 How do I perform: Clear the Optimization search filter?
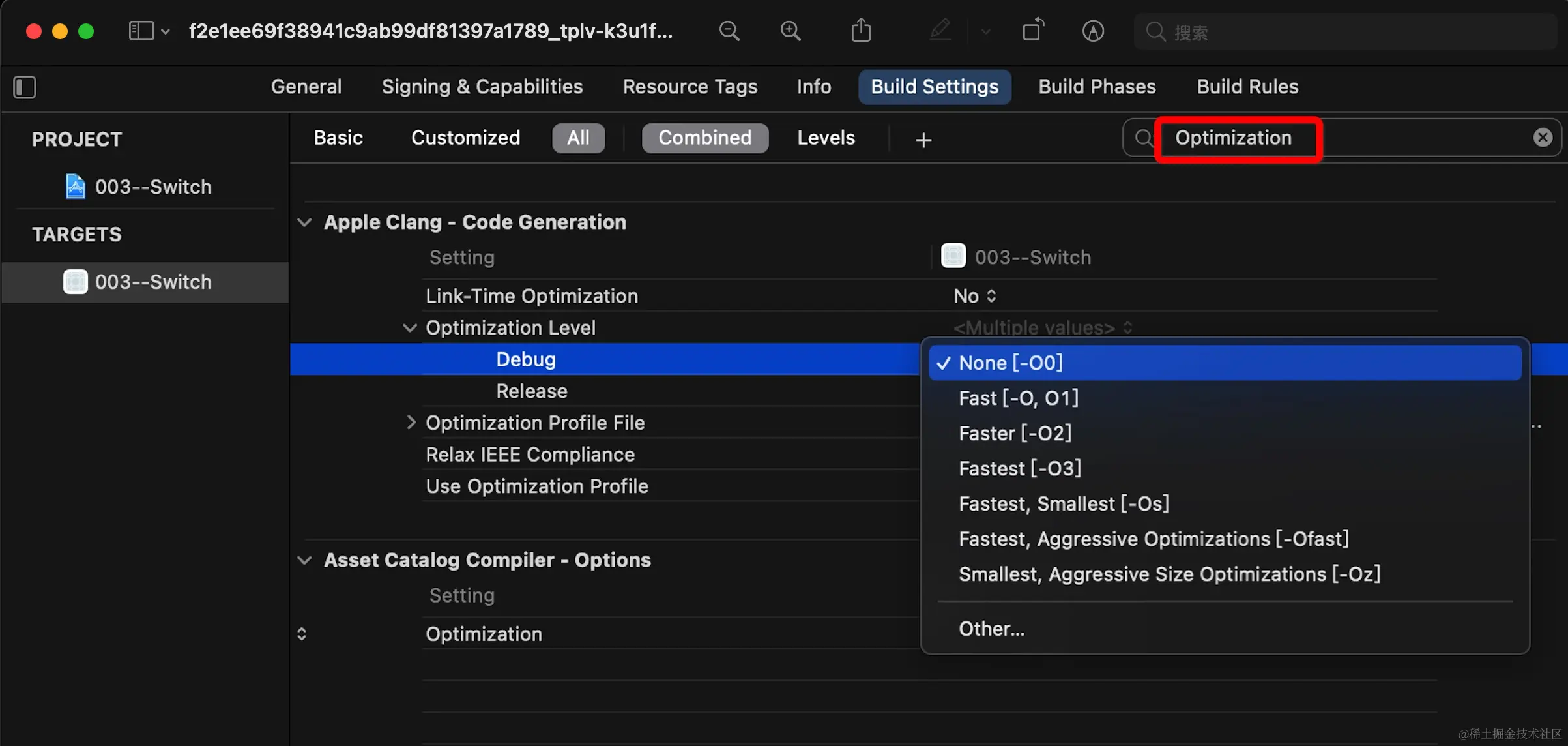point(1542,138)
